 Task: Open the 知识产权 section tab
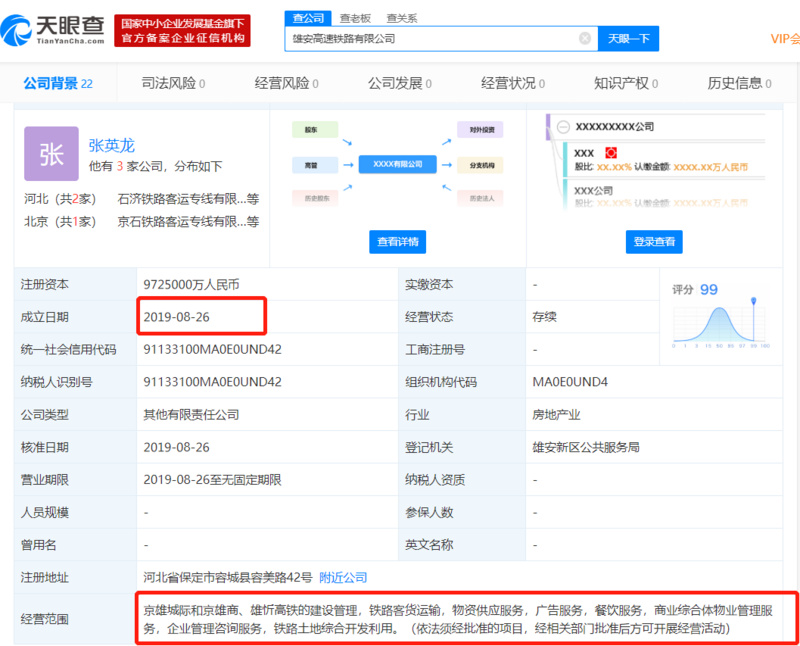pos(623,84)
